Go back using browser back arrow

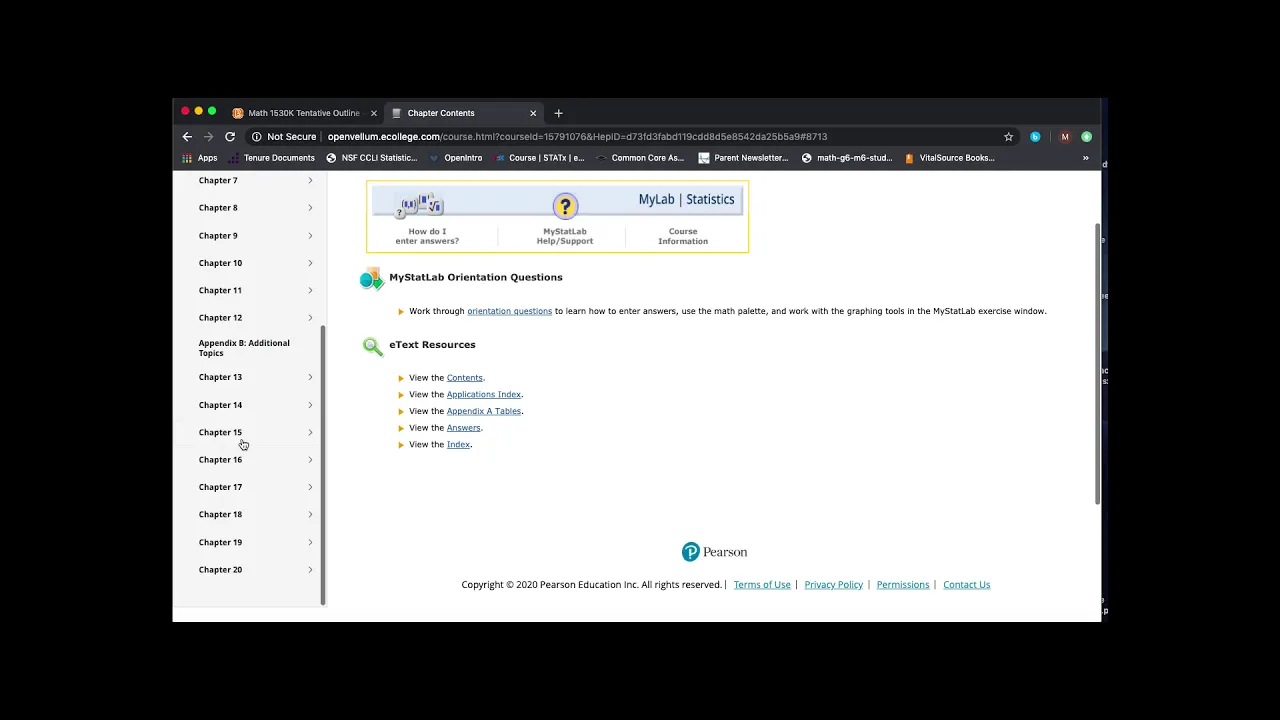tap(187, 137)
